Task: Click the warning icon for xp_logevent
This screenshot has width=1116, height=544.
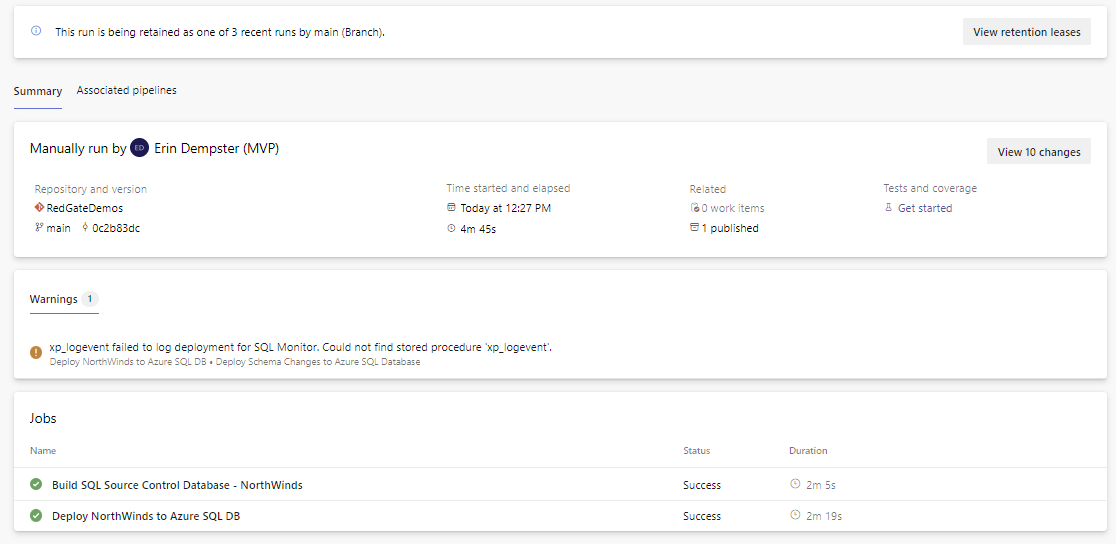Action: 36,352
